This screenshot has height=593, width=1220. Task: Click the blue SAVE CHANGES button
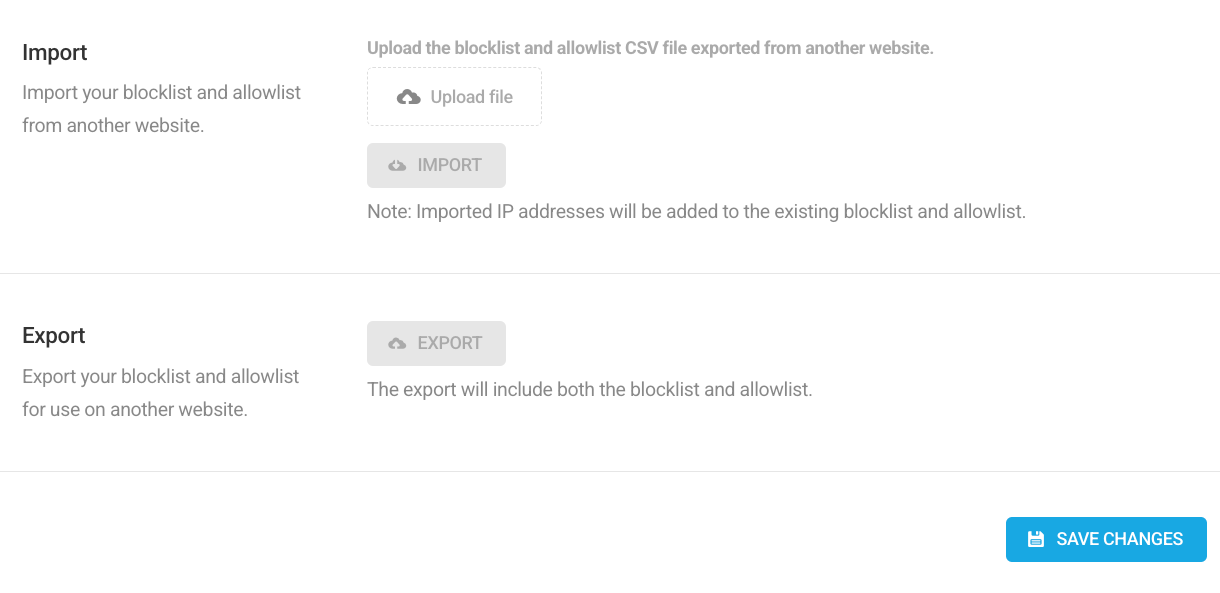1106,539
